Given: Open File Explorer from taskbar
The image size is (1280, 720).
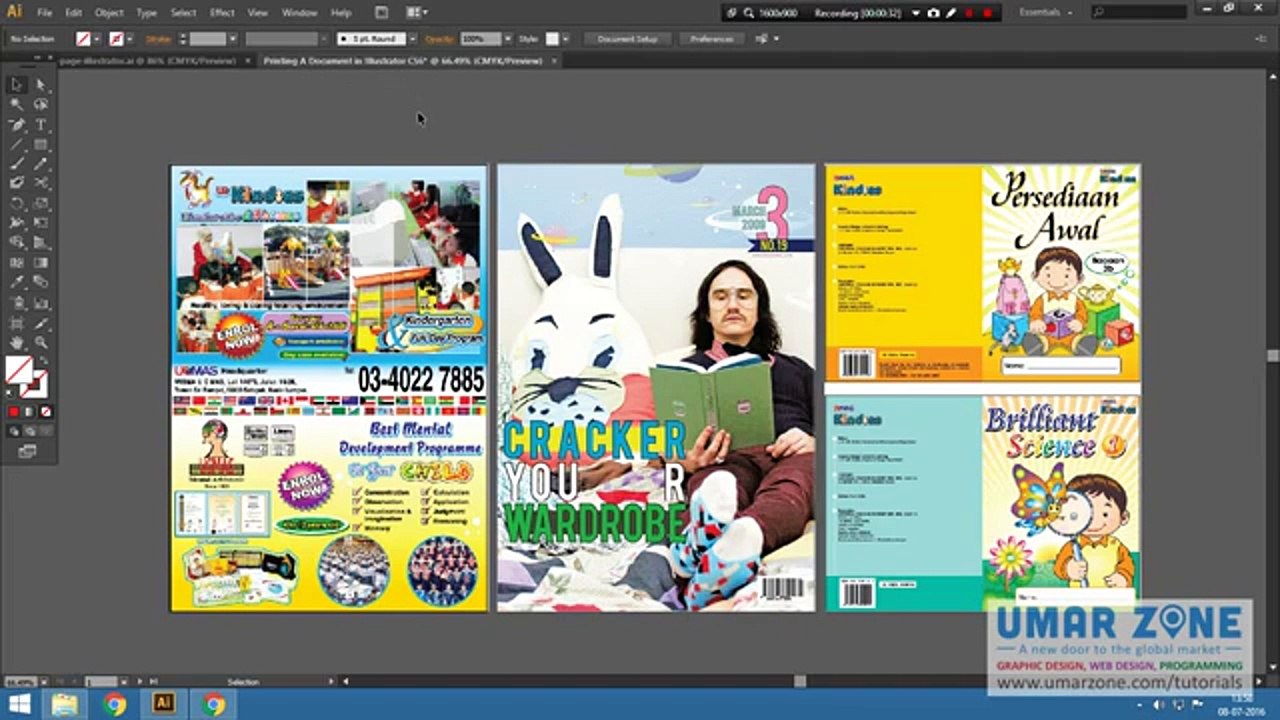Looking at the screenshot, I should point(65,704).
